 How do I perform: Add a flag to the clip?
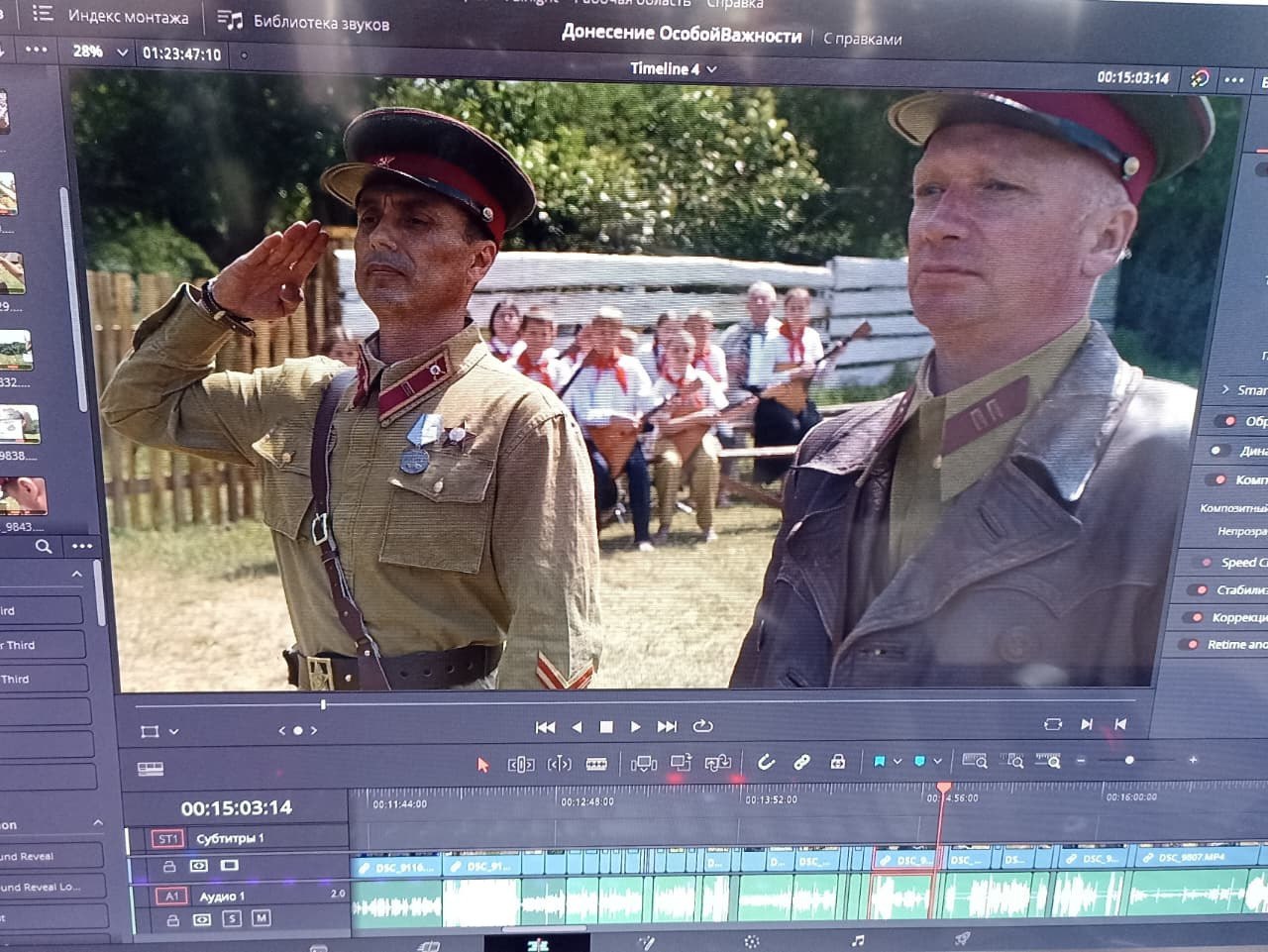pyautogui.click(x=879, y=761)
